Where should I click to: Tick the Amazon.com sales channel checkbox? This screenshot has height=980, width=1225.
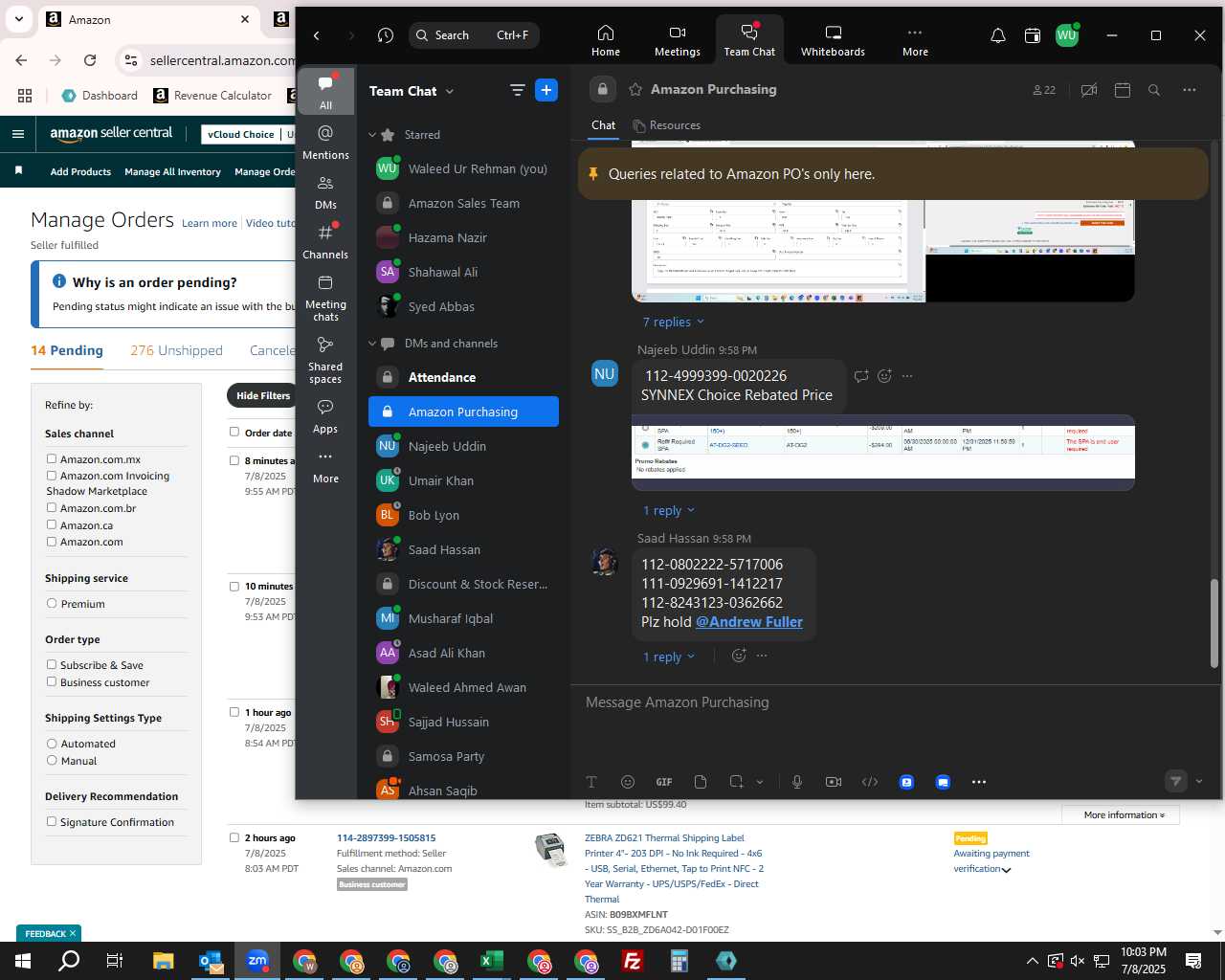(x=52, y=542)
